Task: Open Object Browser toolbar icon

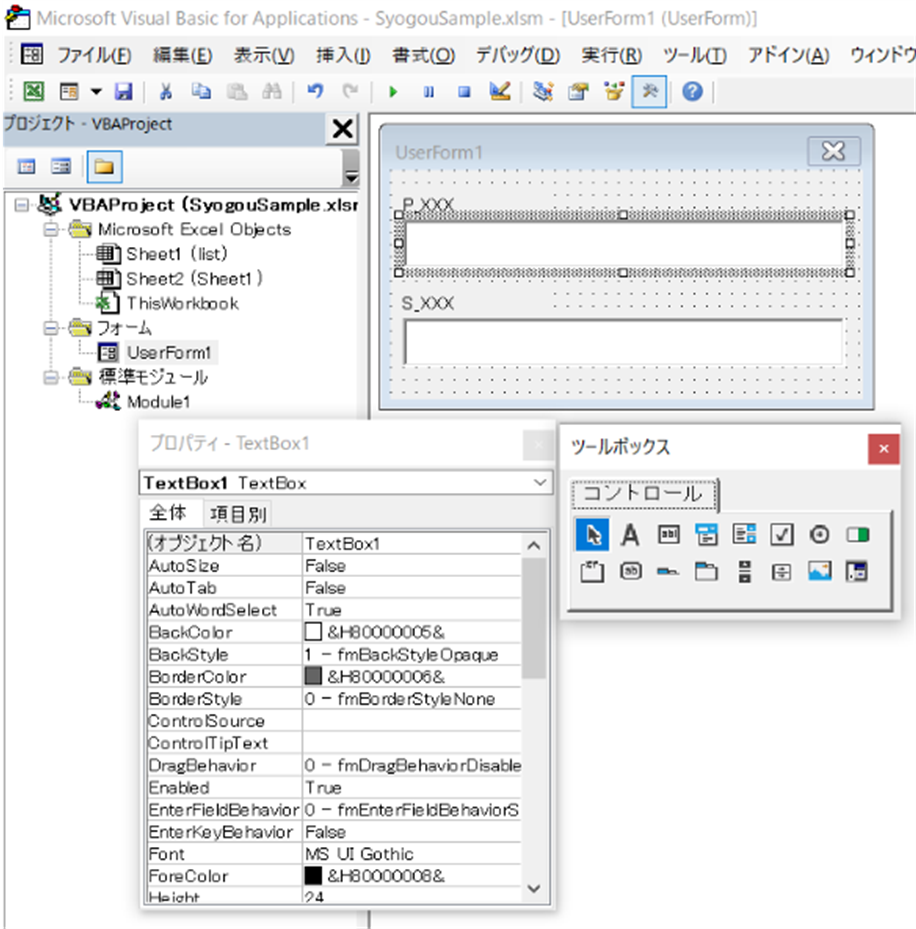Action: coord(614,91)
